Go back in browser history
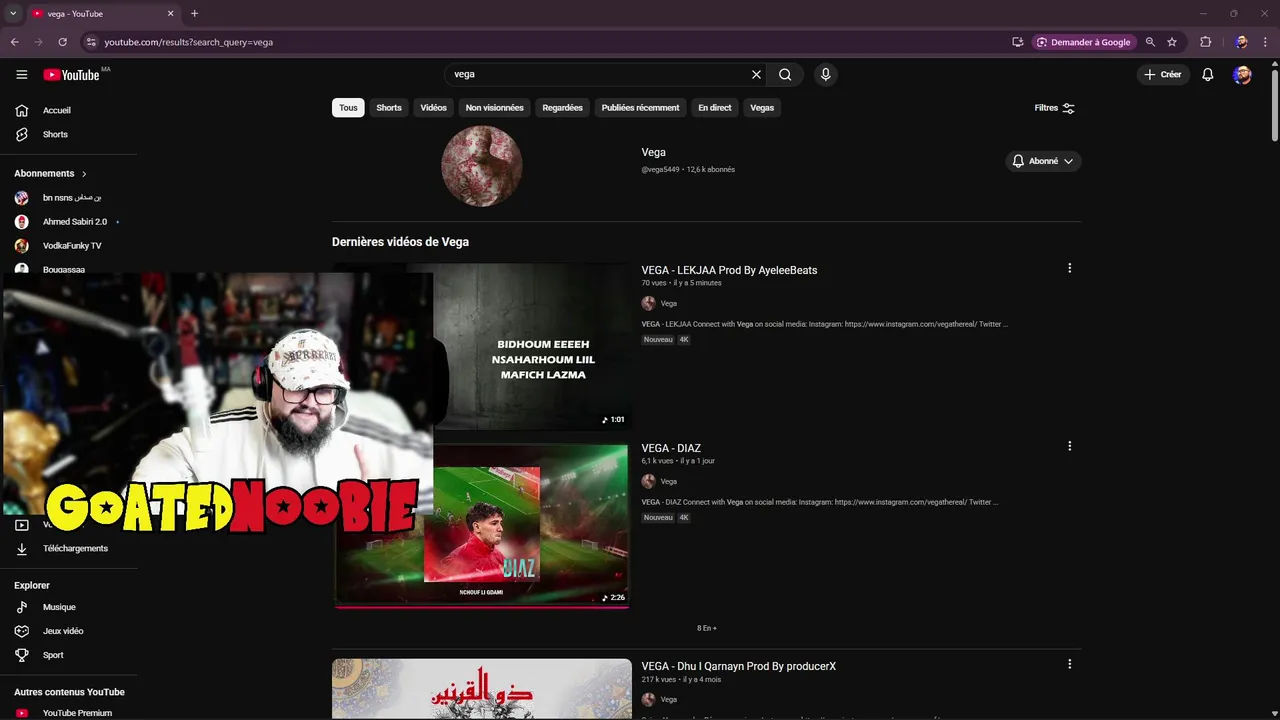 (x=14, y=42)
